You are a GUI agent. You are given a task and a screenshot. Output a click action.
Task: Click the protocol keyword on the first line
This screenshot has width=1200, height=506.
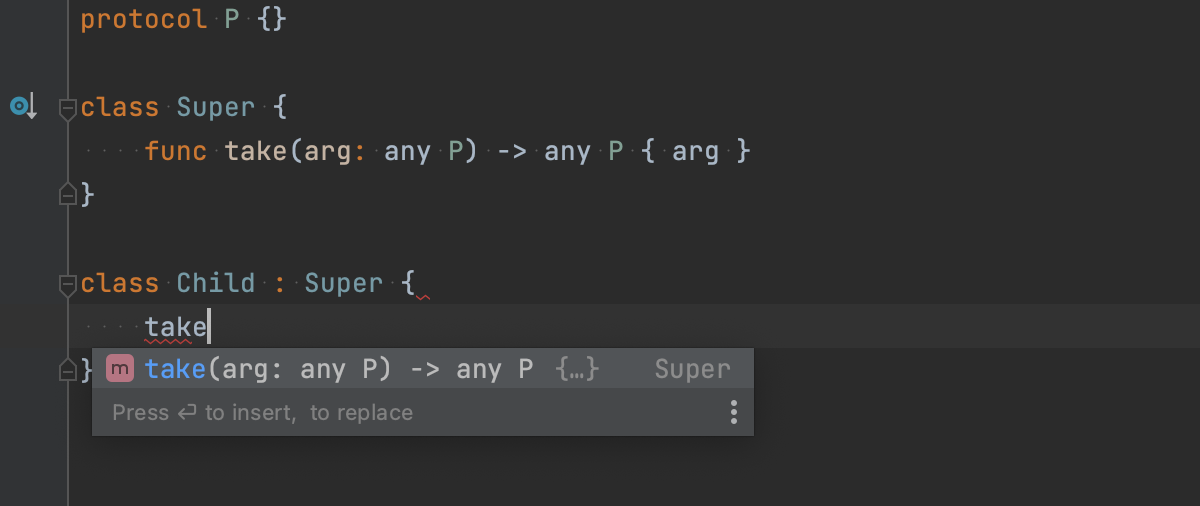coord(144,19)
